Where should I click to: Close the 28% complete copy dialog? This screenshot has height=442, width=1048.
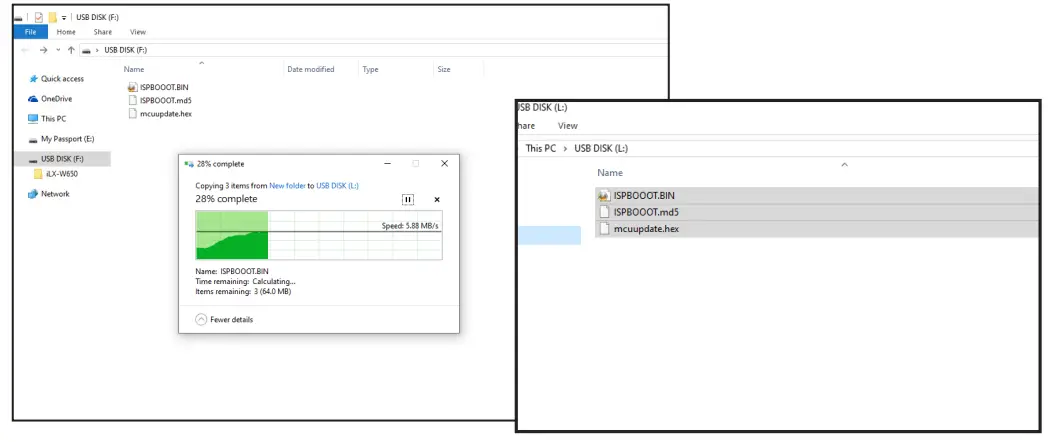click(444, 164)
